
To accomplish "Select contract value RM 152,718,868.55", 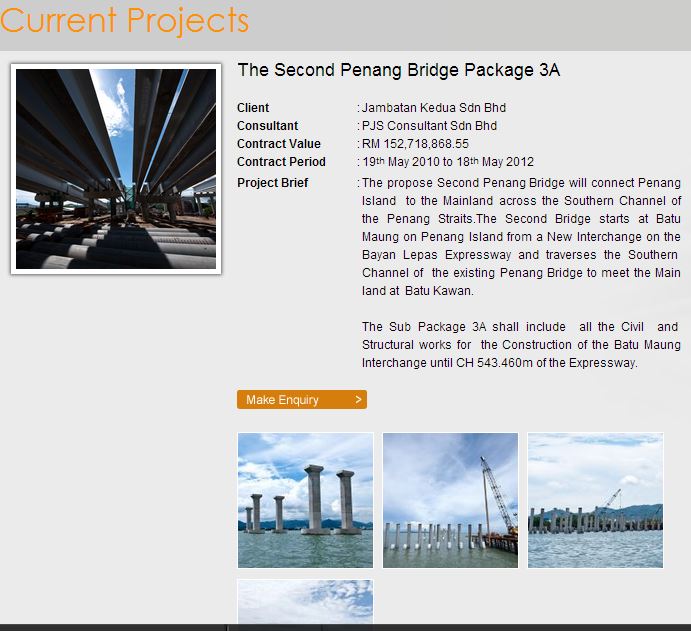I will pos(415,144).
